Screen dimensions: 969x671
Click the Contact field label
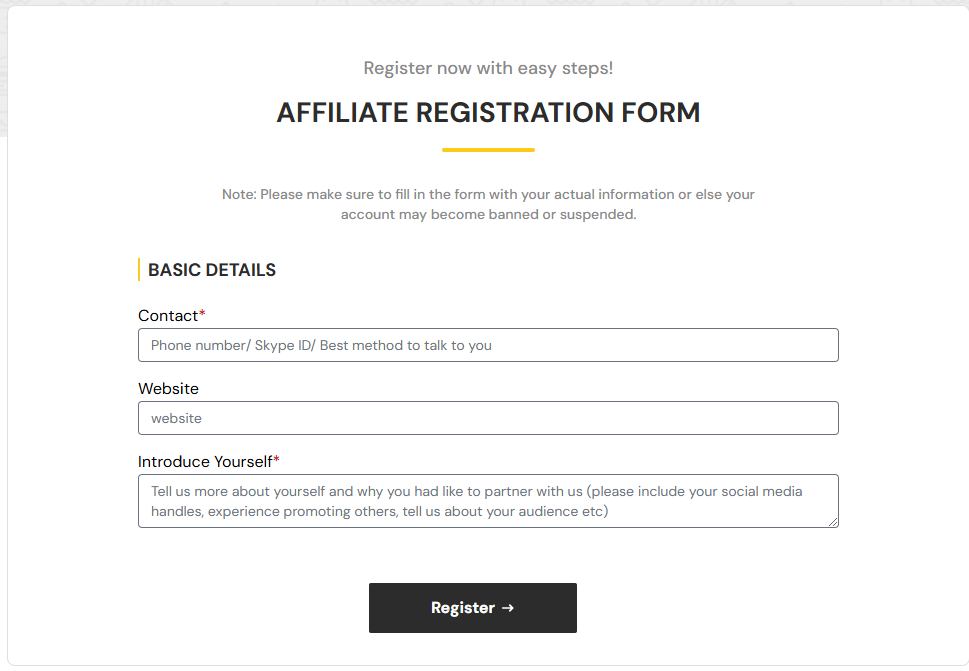(168, 316)
